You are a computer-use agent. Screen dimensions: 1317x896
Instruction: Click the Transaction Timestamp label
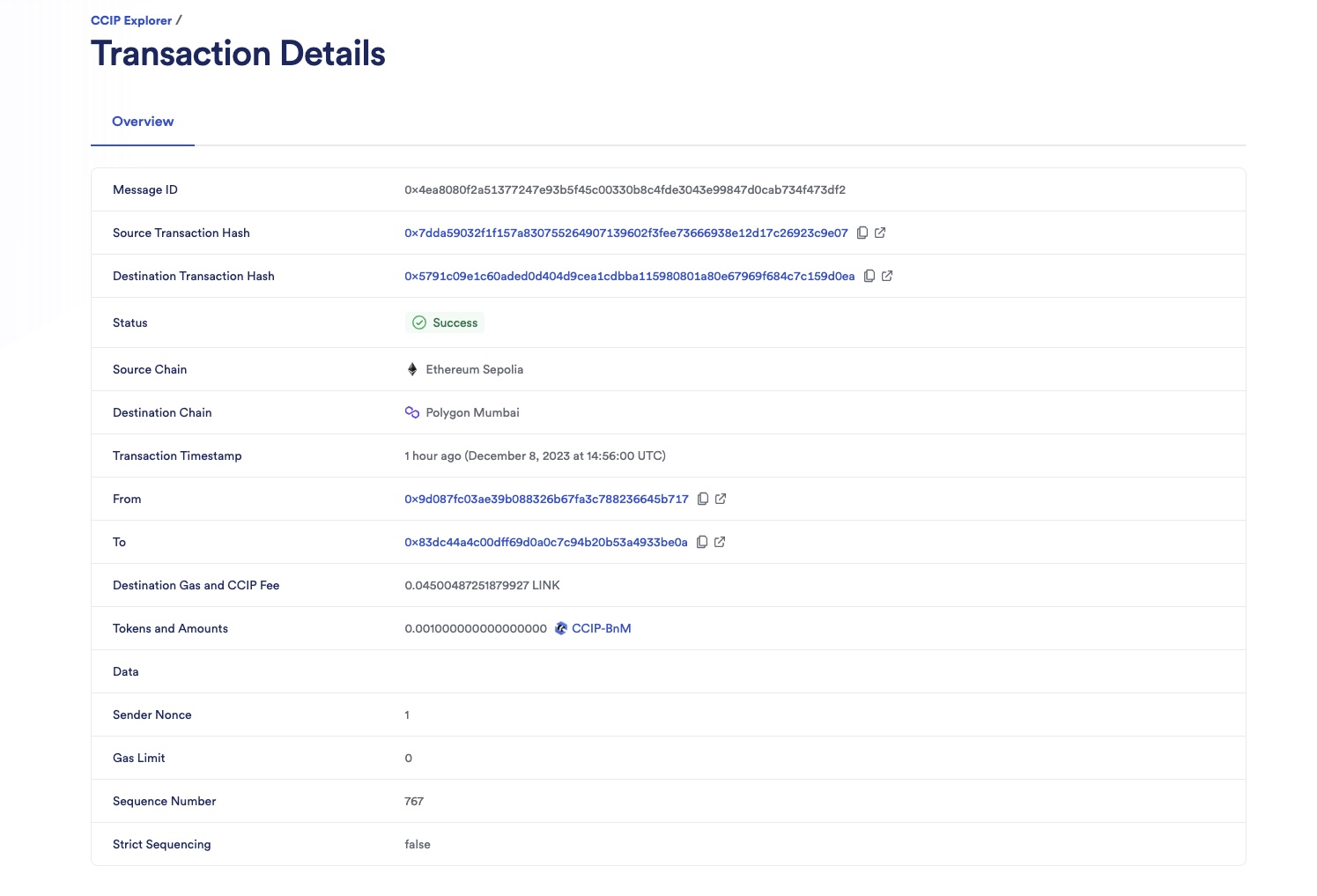177,455
